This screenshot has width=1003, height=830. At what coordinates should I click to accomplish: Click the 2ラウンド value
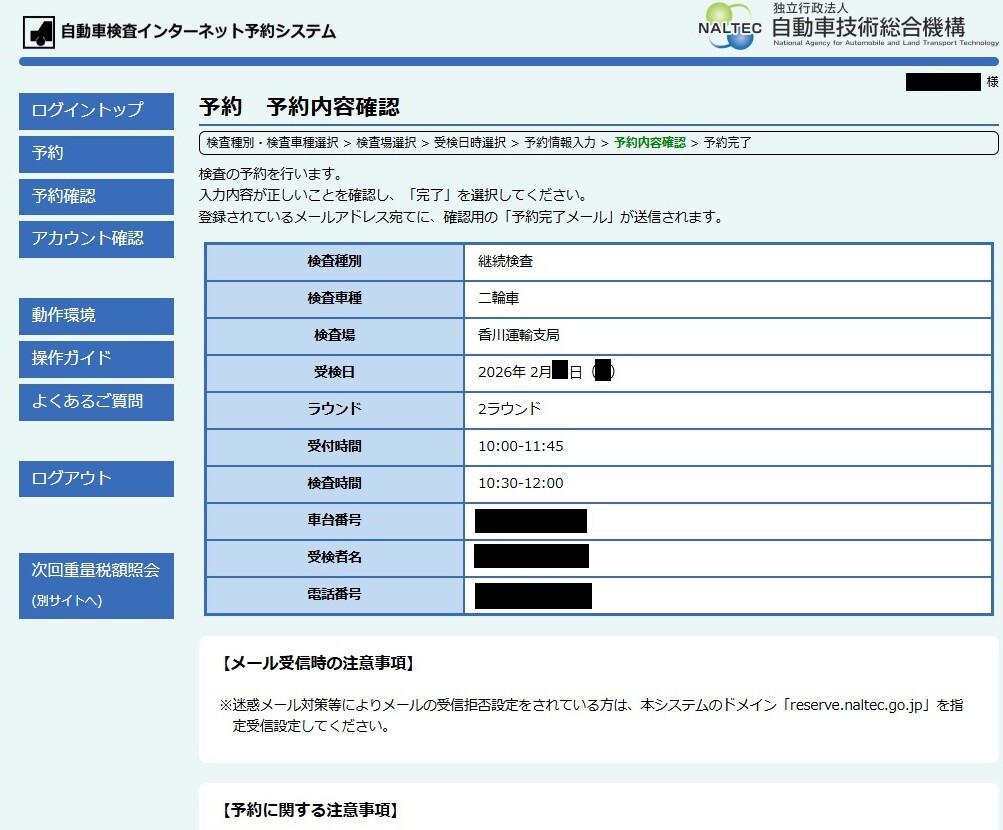(510, 409)
